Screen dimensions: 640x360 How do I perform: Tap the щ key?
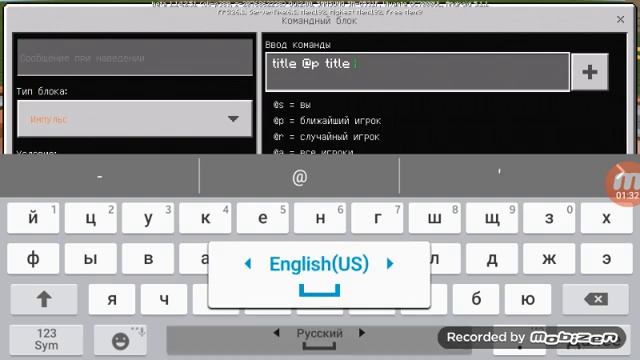click(x=492, y=218)
